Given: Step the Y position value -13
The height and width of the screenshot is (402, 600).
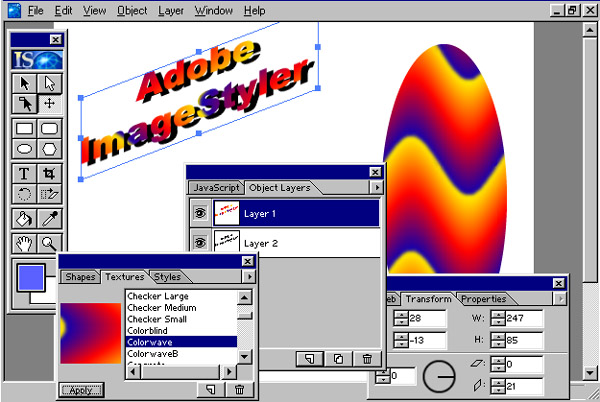Looking at the screenshot, I should [401, 340].
